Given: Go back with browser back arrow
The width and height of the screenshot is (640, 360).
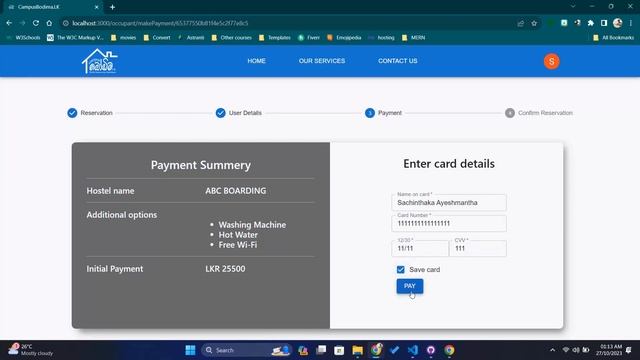Looking at the screenshot, I should pyautogui.click(x=9, y=23).
